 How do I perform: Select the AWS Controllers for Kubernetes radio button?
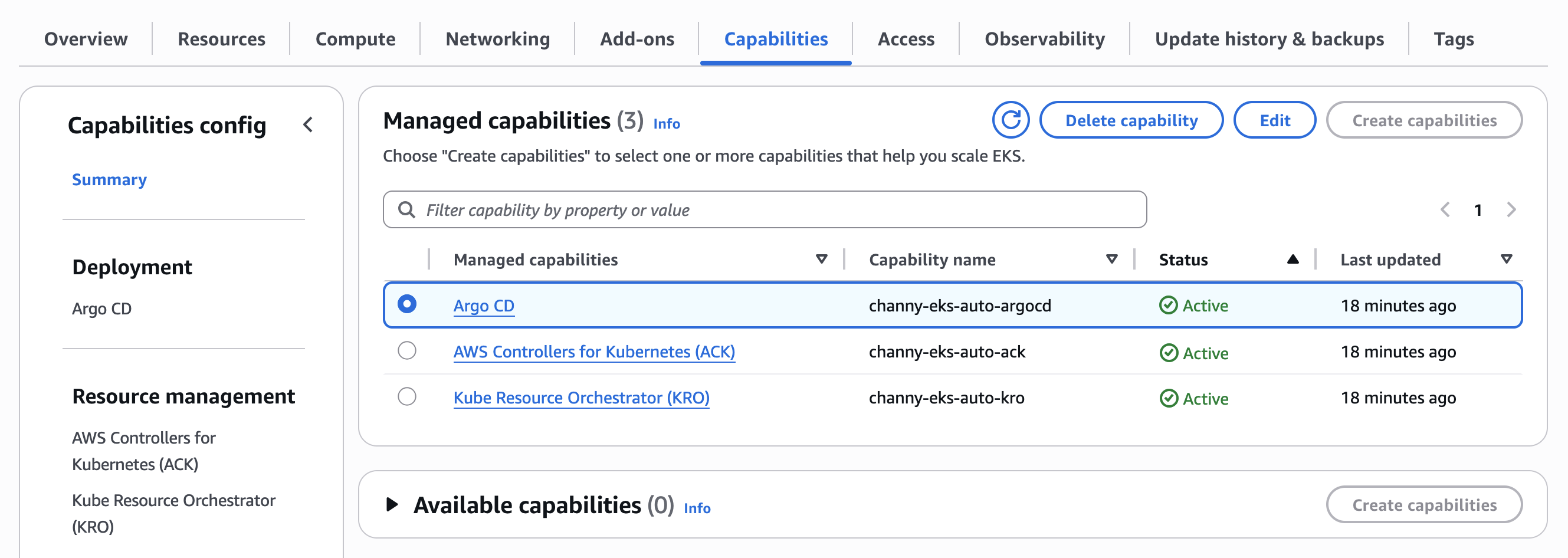(x=406, y=350)
